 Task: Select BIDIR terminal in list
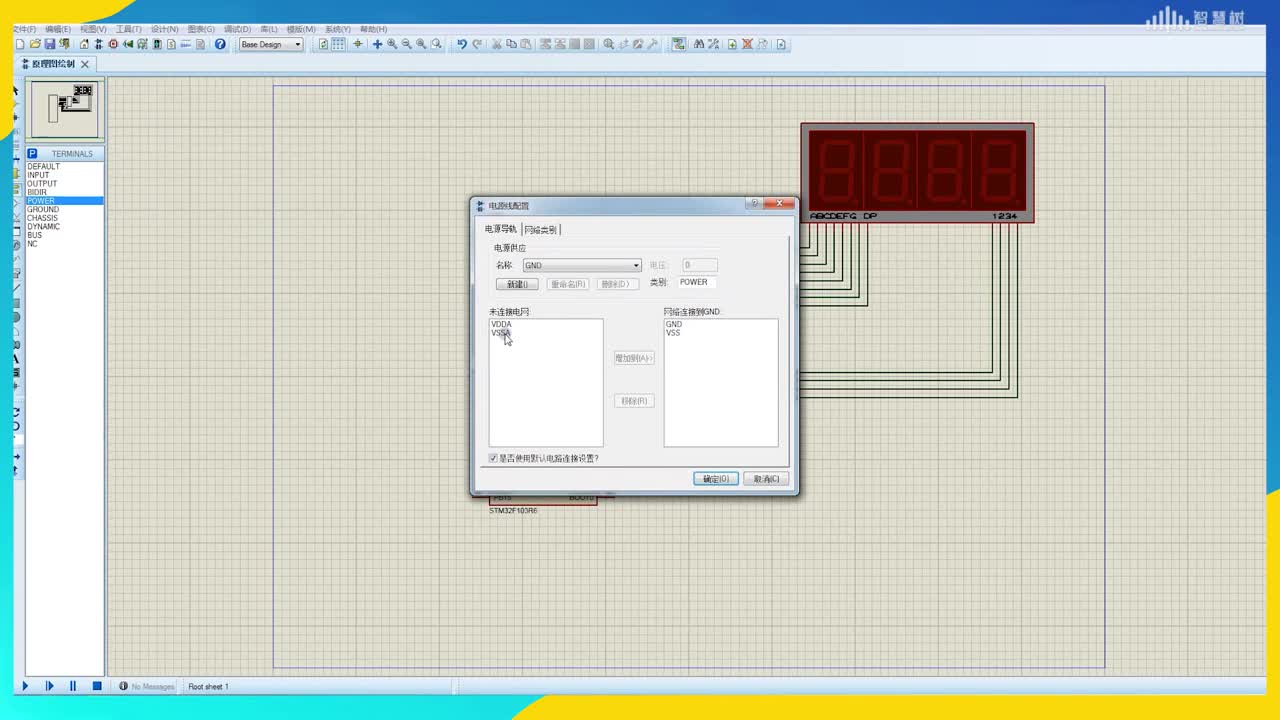[x=64, y=192]
